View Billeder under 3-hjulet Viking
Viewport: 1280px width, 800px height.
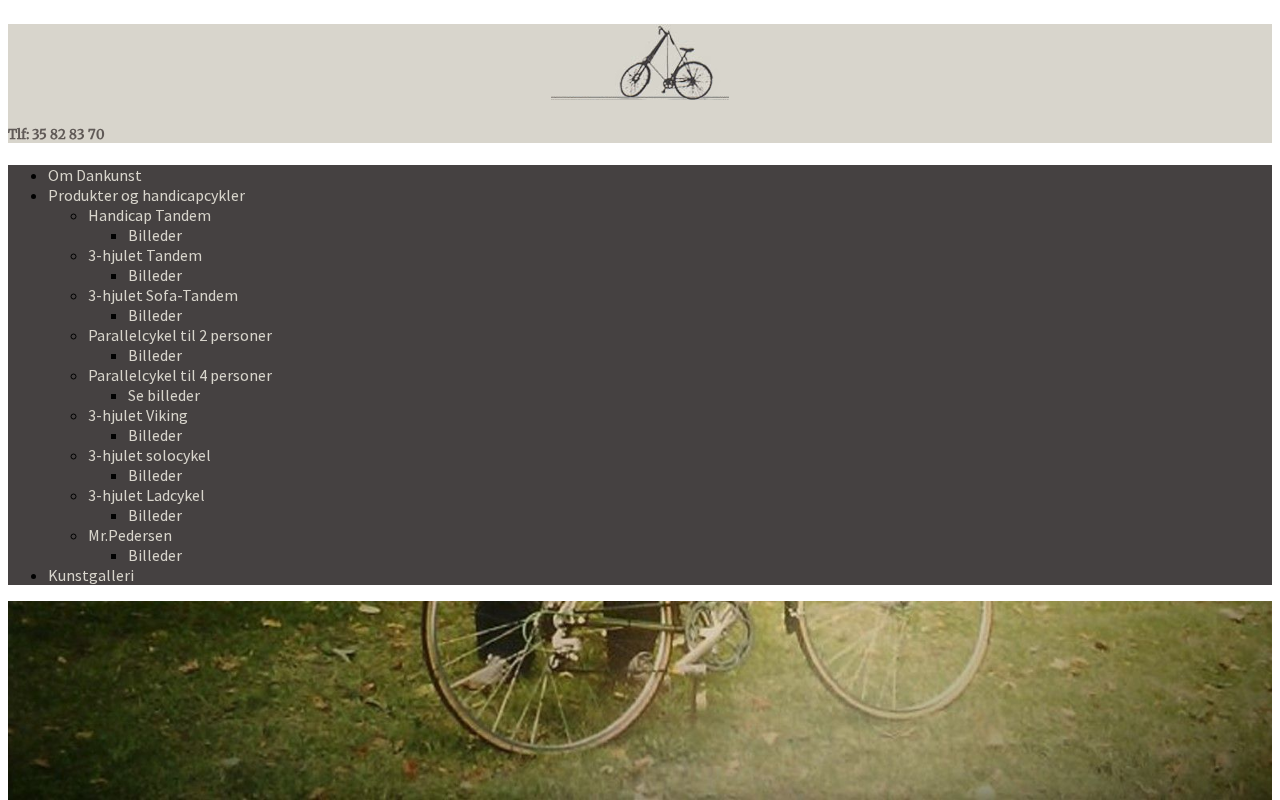pyautogui.click(x=155, y=435)
